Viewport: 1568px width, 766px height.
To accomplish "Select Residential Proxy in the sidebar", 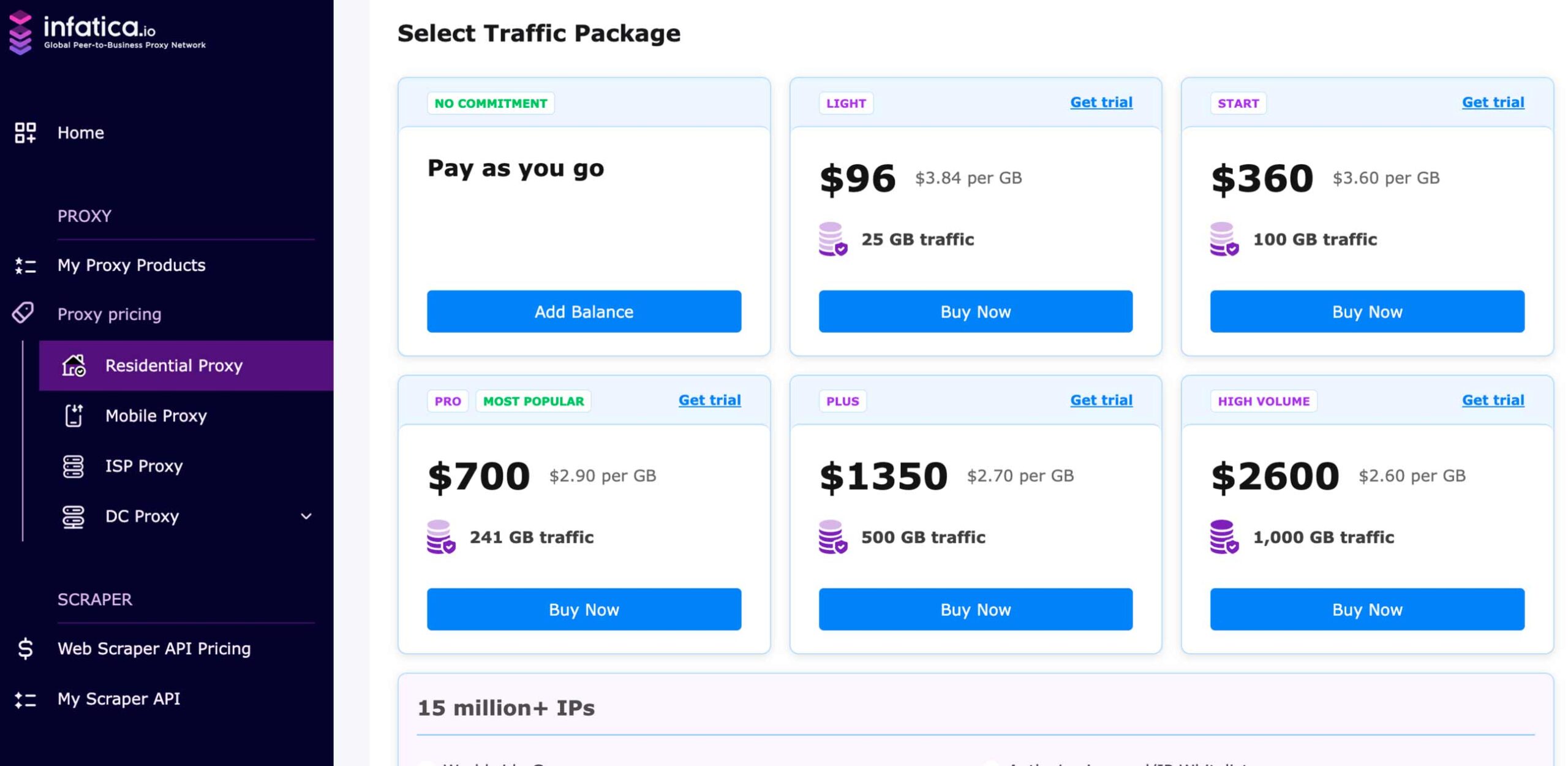I will point(174,365).
